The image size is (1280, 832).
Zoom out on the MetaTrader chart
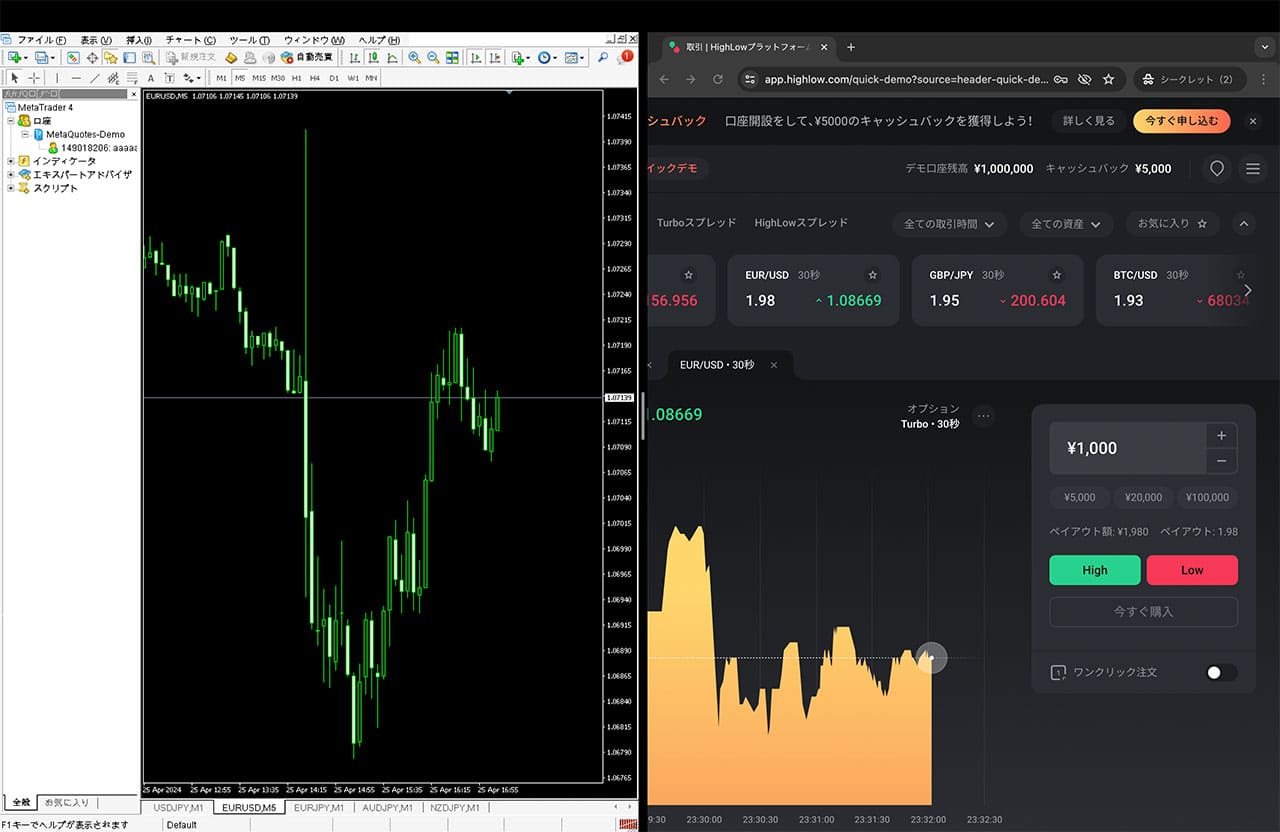coord(433,57)
